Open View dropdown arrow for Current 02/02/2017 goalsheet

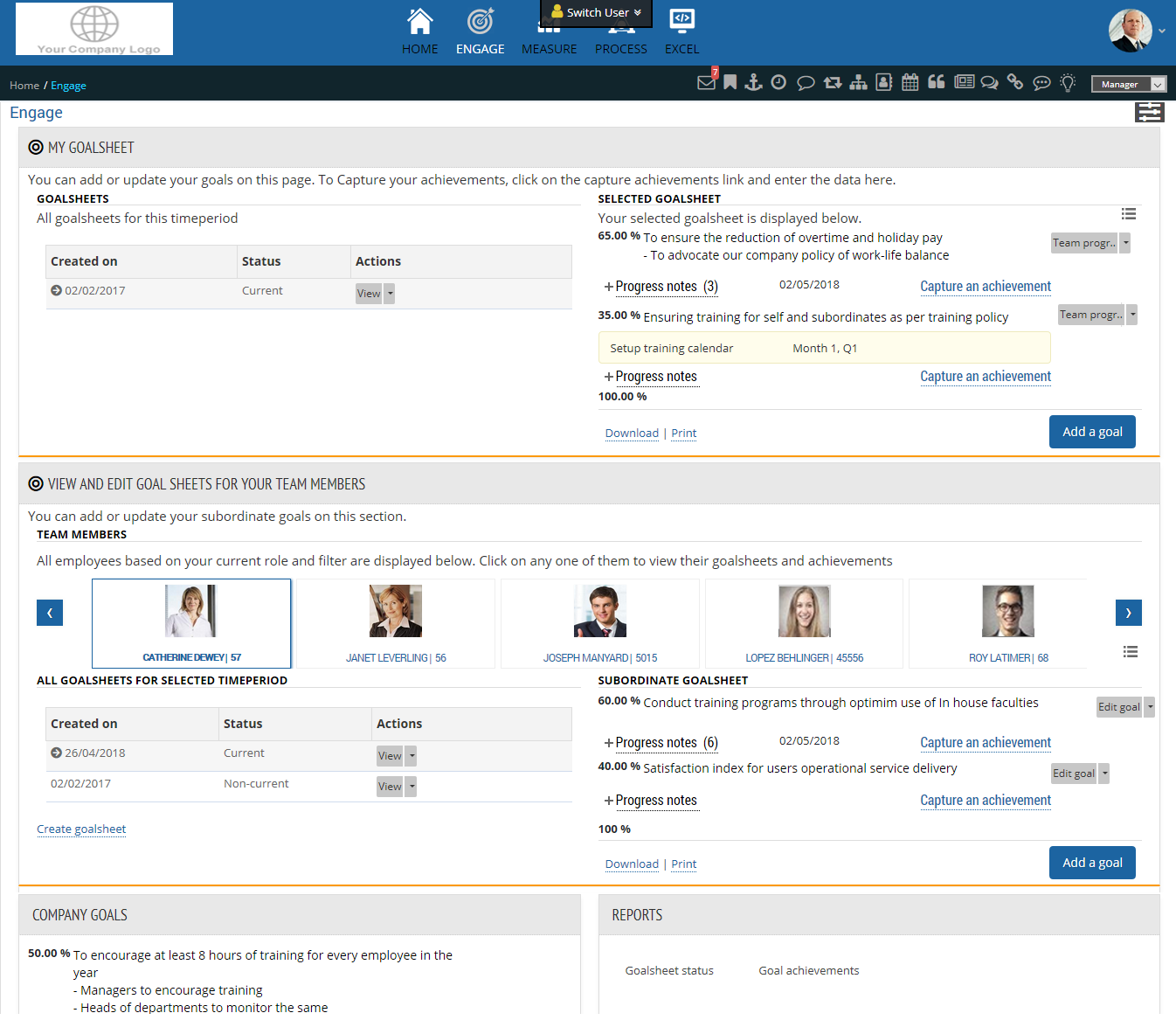[x=390, y=294]
